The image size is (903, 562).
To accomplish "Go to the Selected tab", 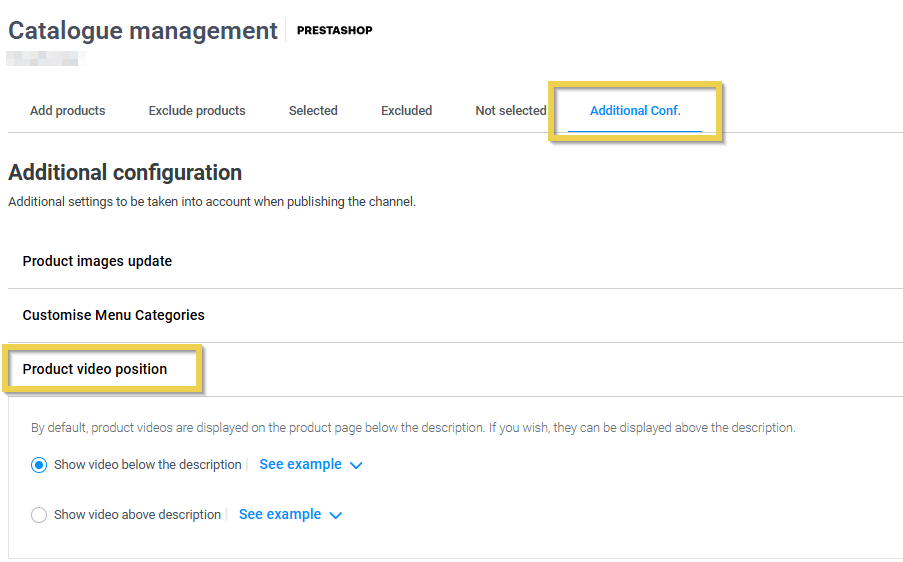I will [313, 111].
